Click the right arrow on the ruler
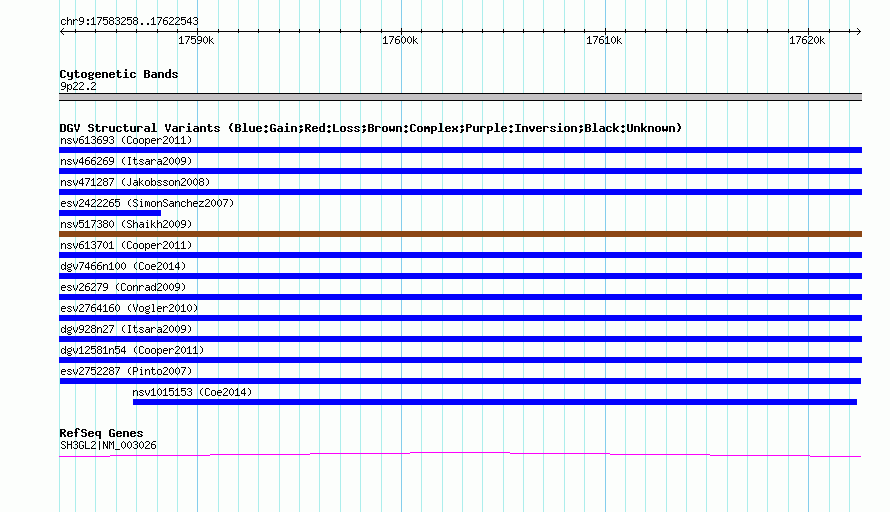Viewport: 890px width, 512px height. pyautogui.click(x=858, y=32)
